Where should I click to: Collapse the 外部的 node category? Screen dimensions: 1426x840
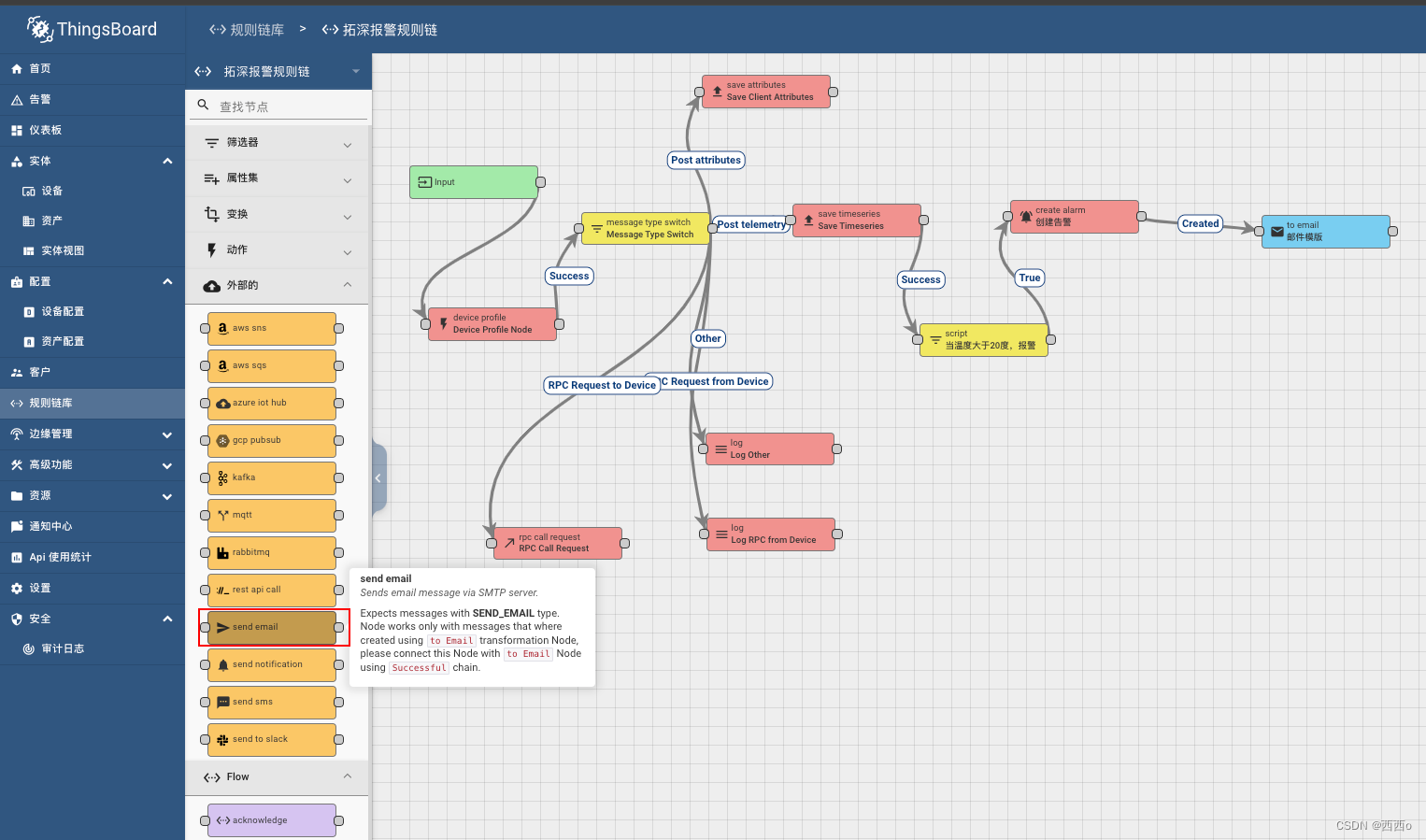click(348, 285)
